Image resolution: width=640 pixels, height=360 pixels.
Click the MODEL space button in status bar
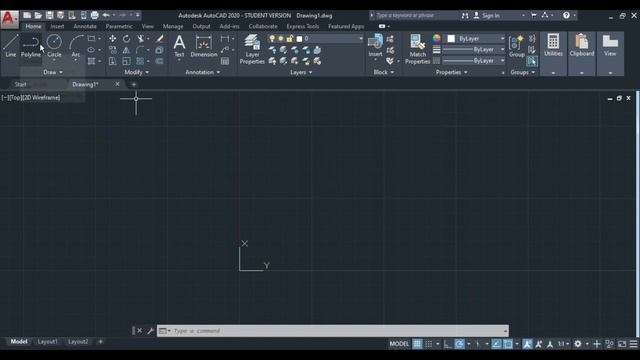click(399, 344)
